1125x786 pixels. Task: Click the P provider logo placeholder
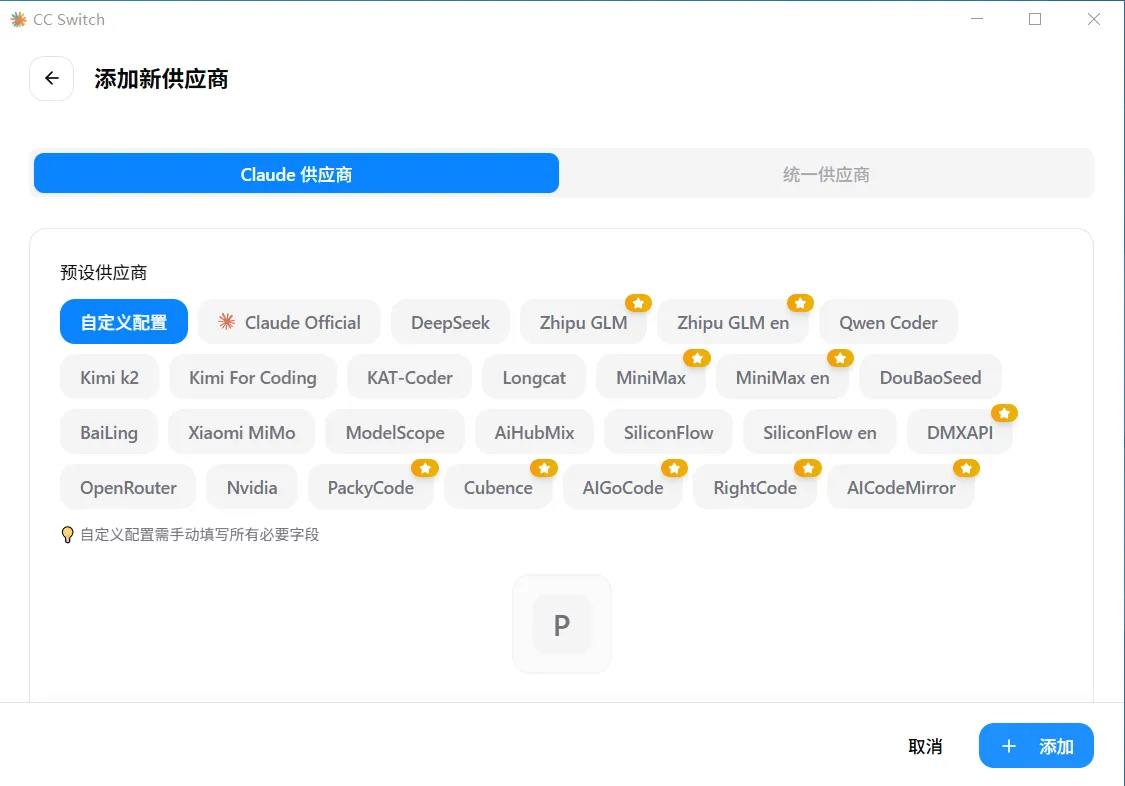pos(562,624)
